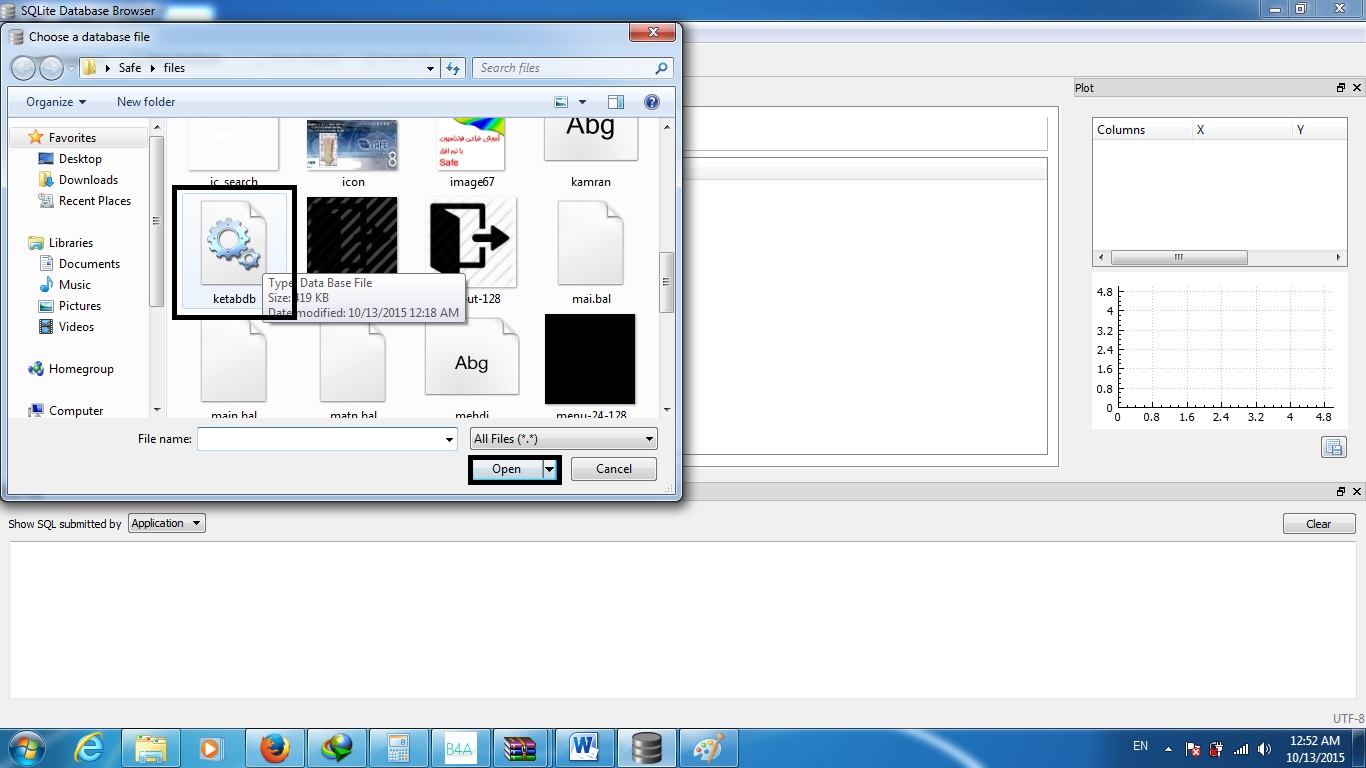Expand the Open button's dropdown arrow
This screenshot has width=1366, height=768.
coord(549,469)
